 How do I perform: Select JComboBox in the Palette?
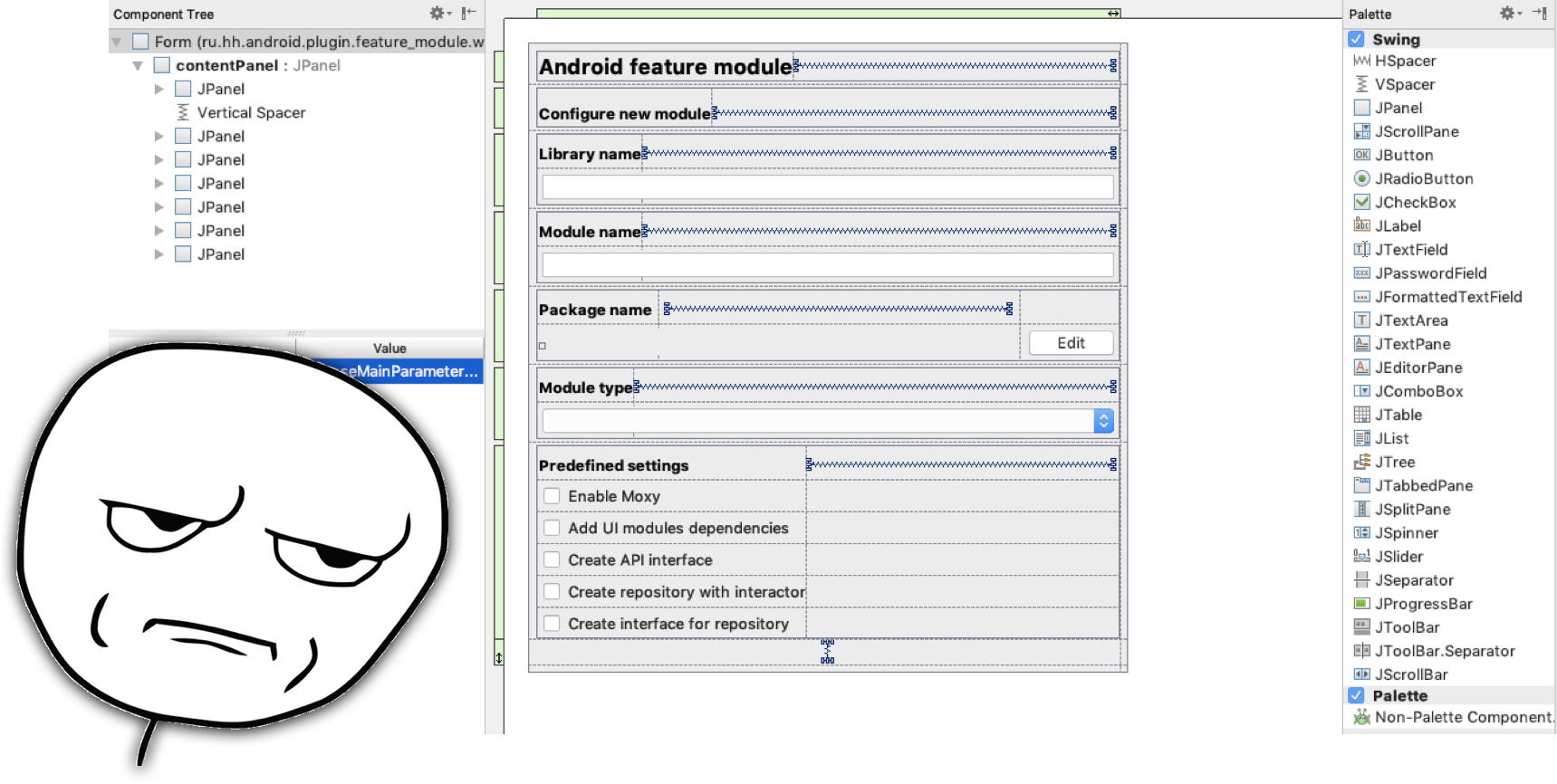1408,390
